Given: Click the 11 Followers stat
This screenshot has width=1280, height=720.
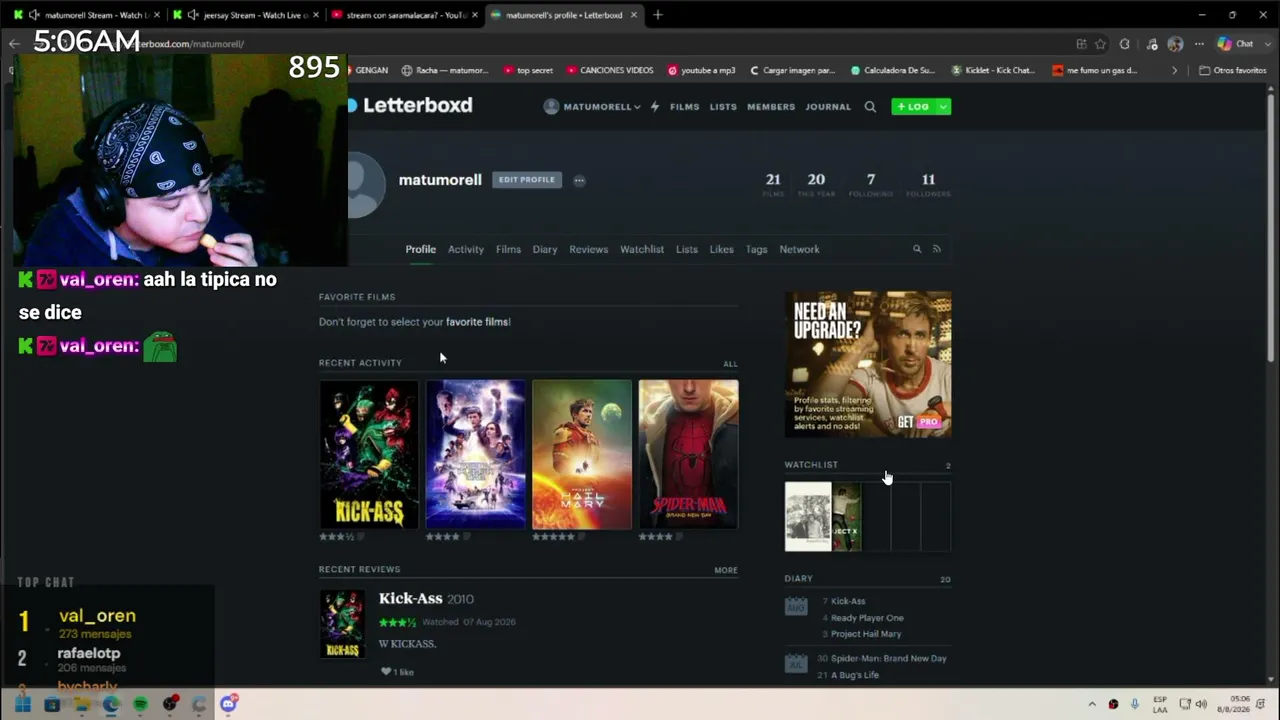Looking at the screenshot, I should [928, 184].
